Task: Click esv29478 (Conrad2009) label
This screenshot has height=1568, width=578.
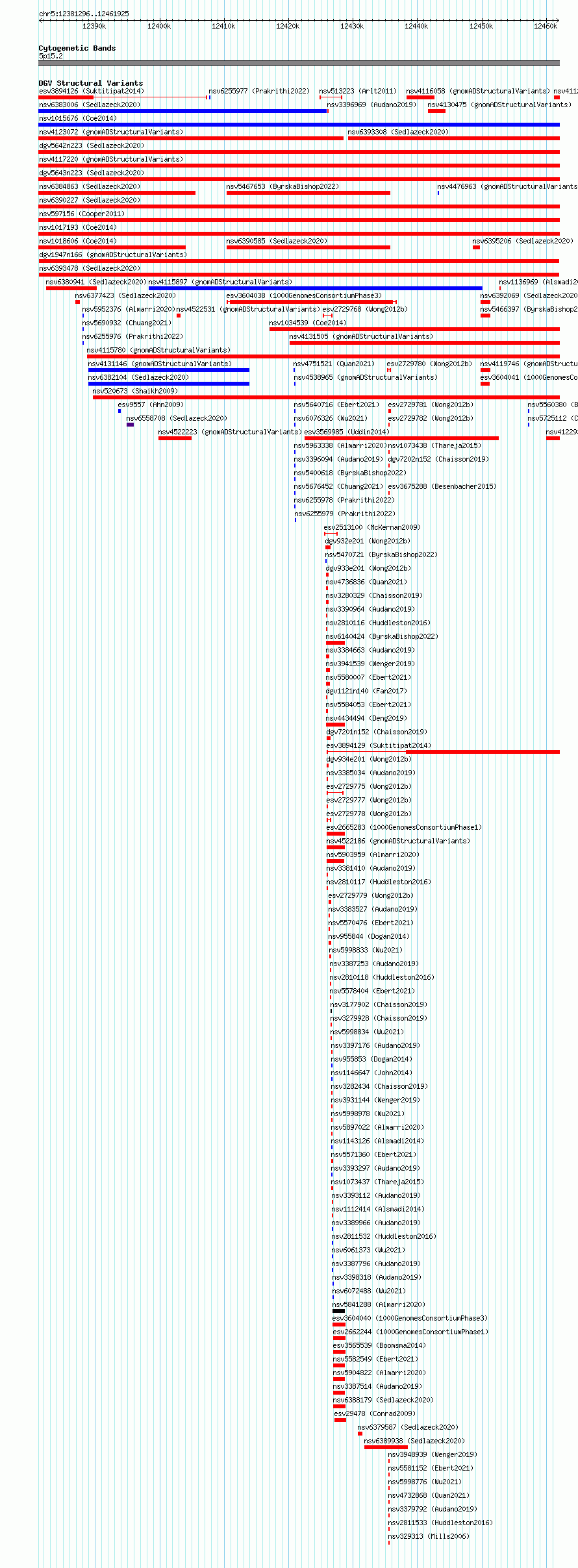Action: click(375, 1413)
